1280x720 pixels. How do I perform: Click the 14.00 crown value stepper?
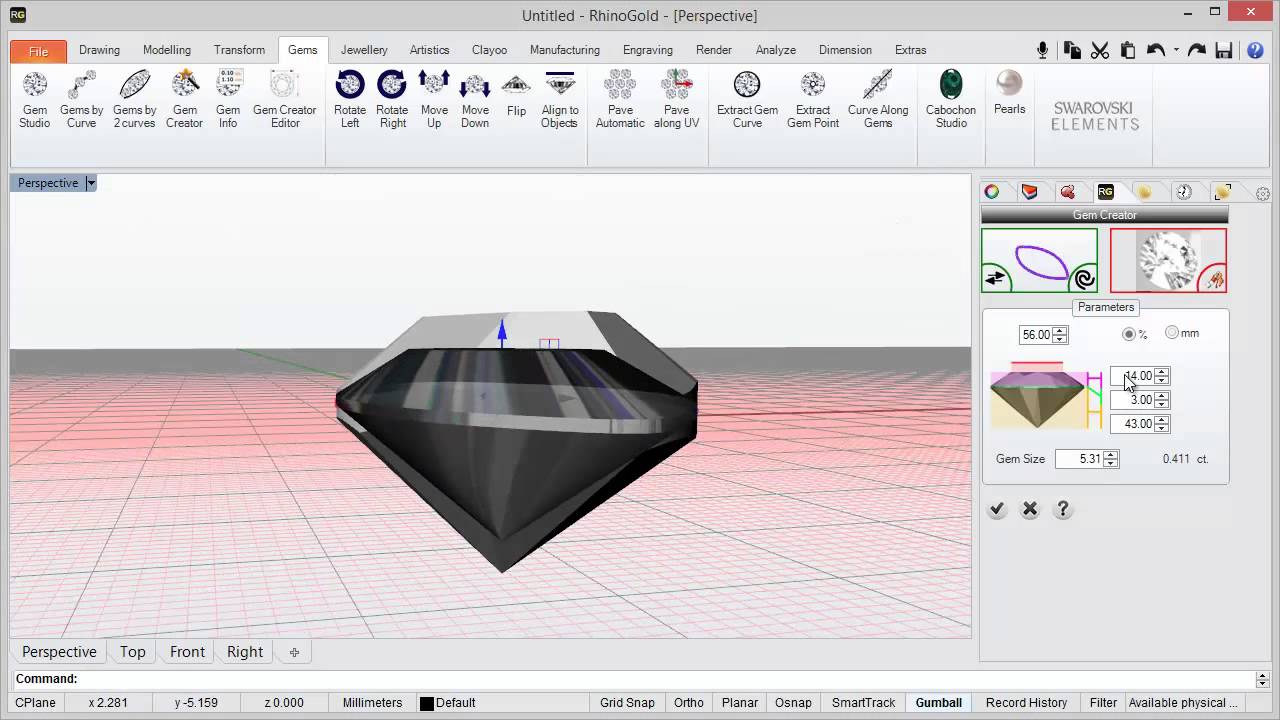point(1161,376)
